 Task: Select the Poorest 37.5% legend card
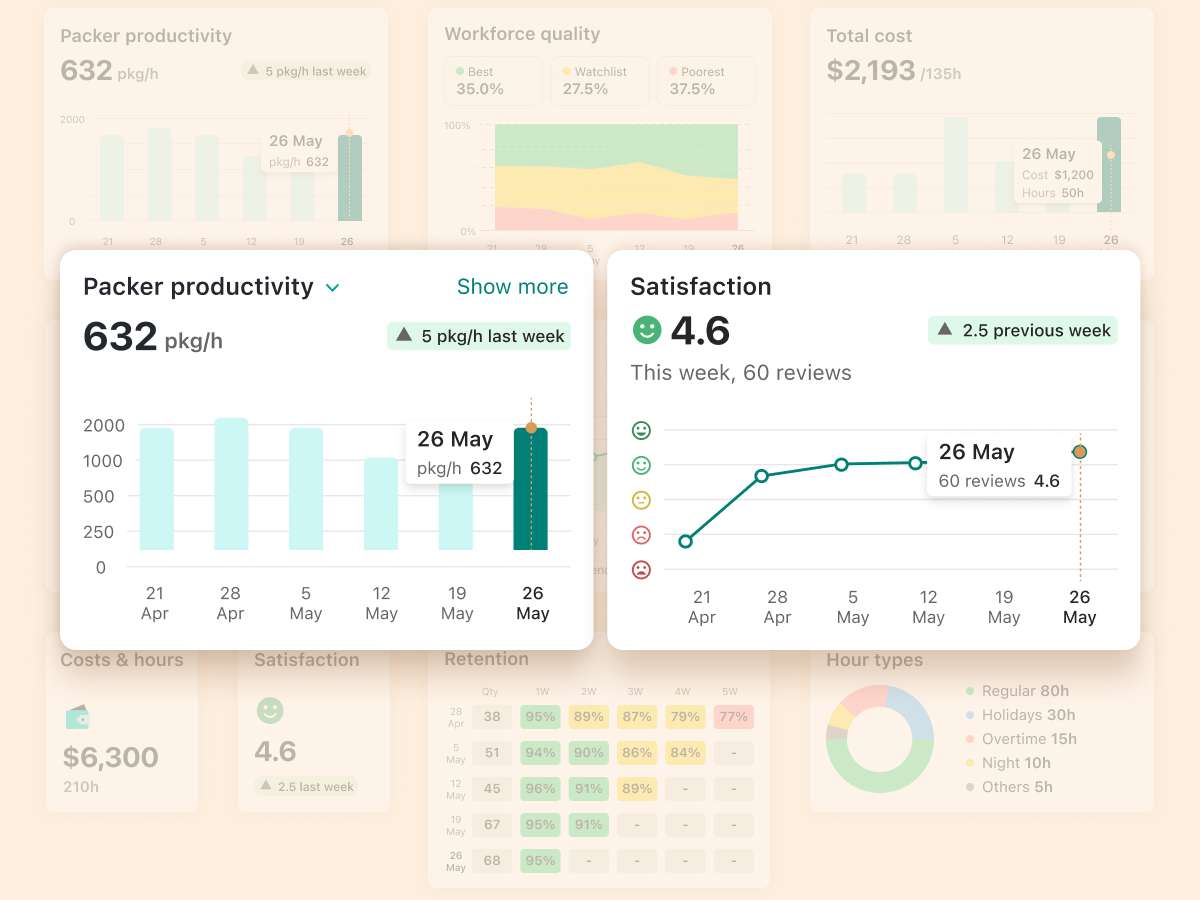(706, 81)
